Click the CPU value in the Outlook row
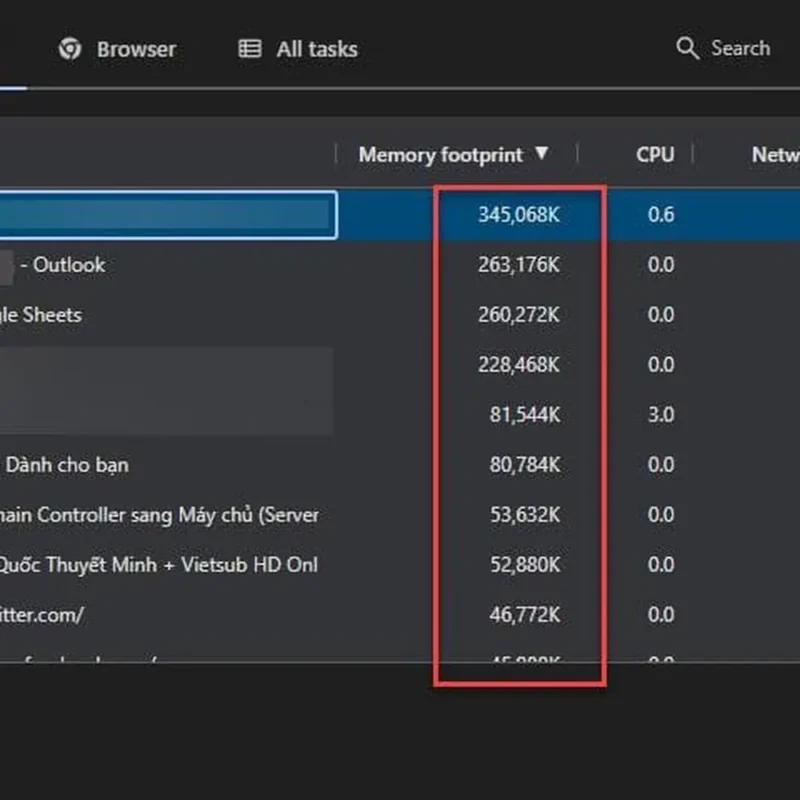Image resolution: width=800 pixels, height=800 pixels. 661,265
